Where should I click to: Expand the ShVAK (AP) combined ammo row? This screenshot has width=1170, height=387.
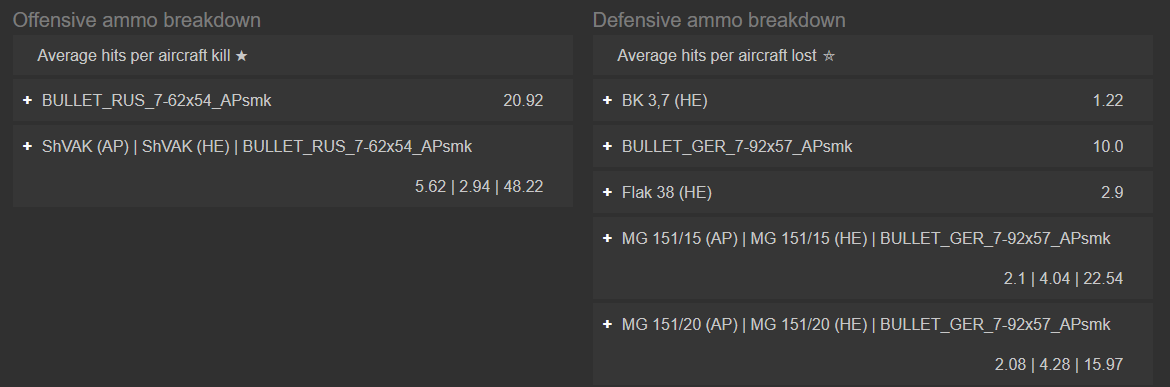click(x=28, y=147)
